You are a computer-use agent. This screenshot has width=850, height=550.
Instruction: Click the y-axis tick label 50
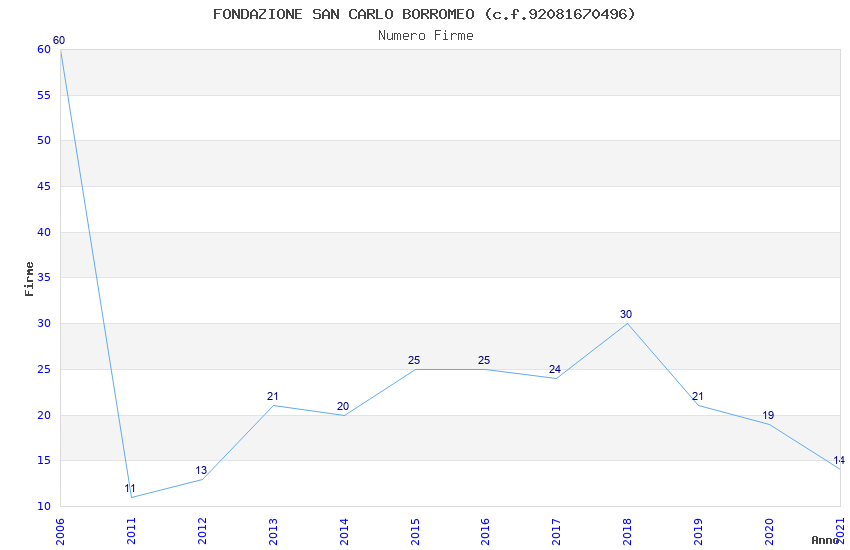(44, 140)
